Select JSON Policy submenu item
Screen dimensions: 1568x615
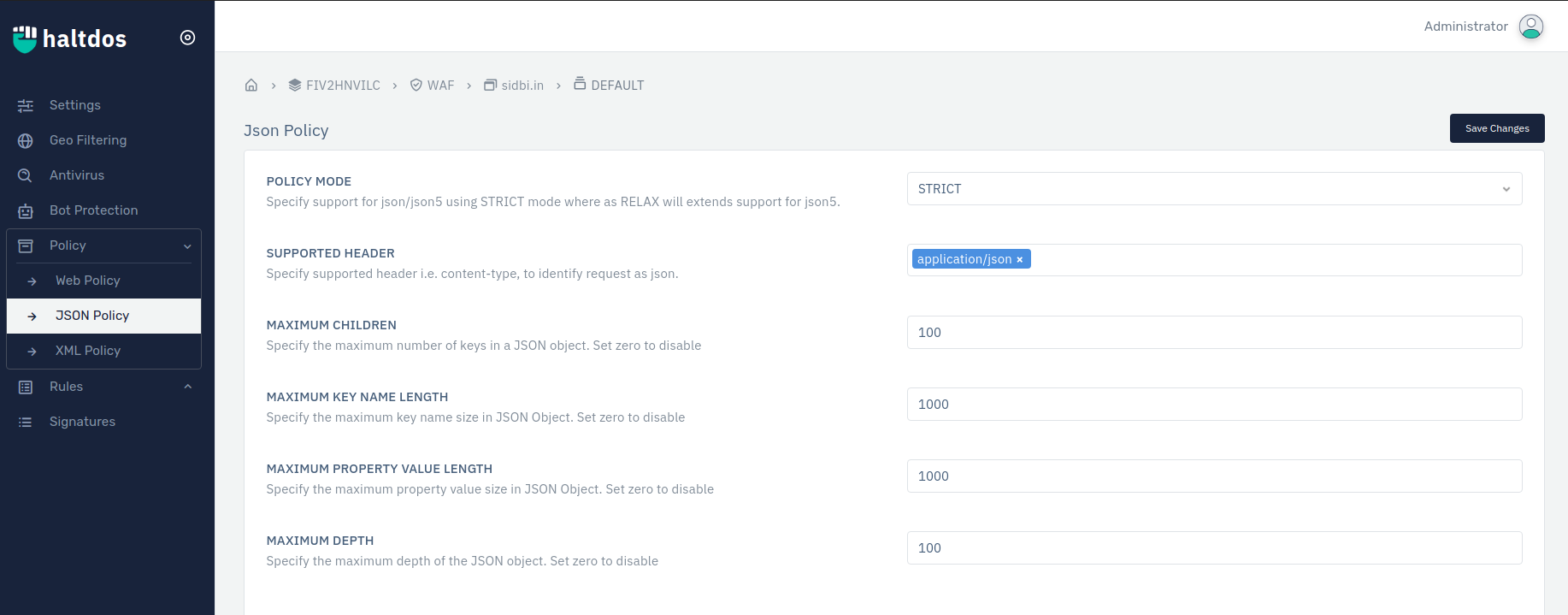pyautogui.click(x=103, y=316)
